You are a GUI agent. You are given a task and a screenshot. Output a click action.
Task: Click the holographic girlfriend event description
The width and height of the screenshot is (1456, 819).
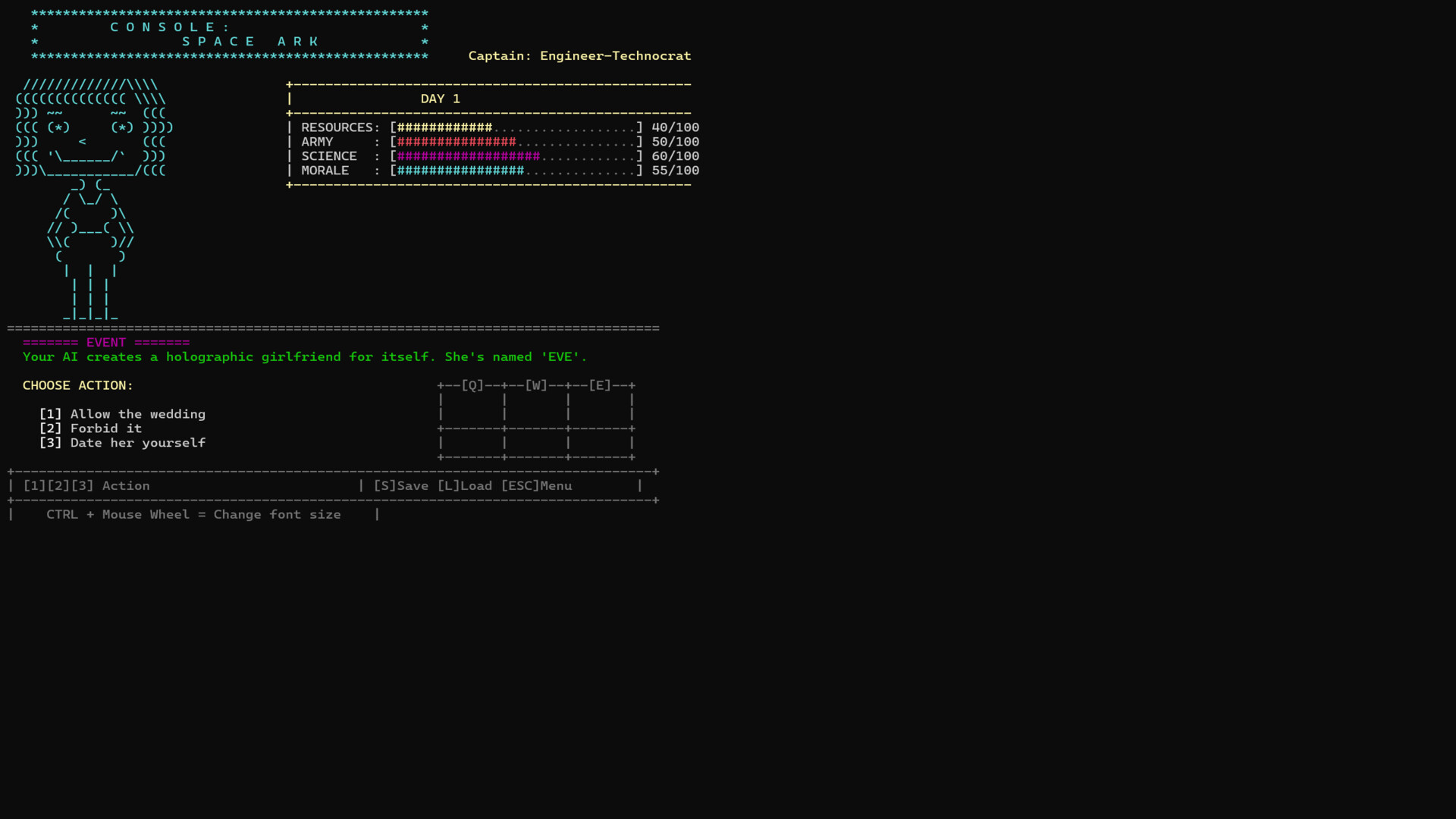click(305, 357)
